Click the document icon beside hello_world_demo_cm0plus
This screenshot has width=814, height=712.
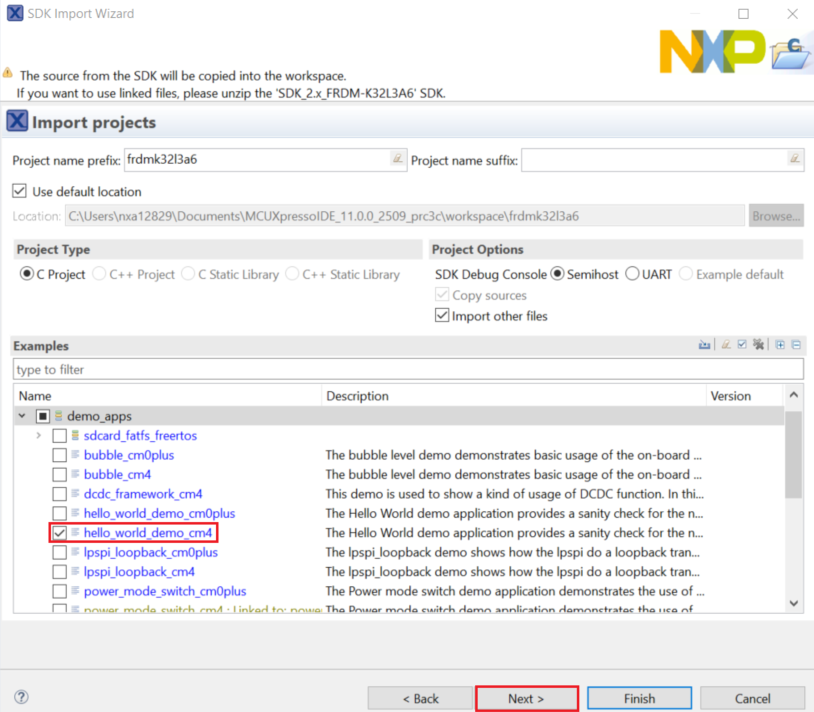75,513
